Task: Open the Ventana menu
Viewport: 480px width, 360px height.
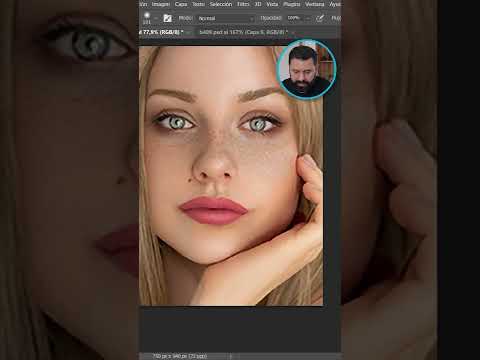Action: (x=315, y=4)
